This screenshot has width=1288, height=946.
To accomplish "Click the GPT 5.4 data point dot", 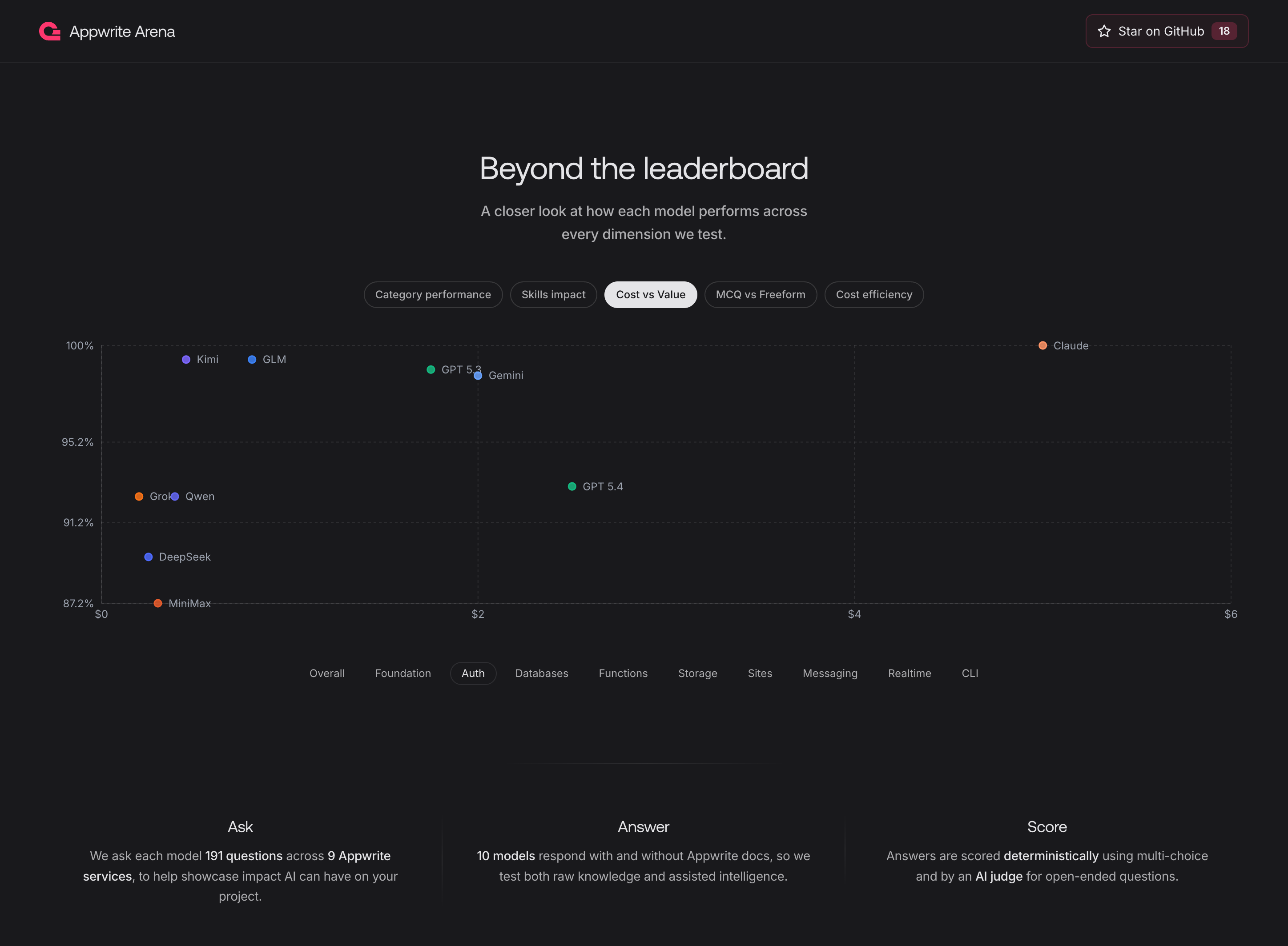I will [571, 486].
